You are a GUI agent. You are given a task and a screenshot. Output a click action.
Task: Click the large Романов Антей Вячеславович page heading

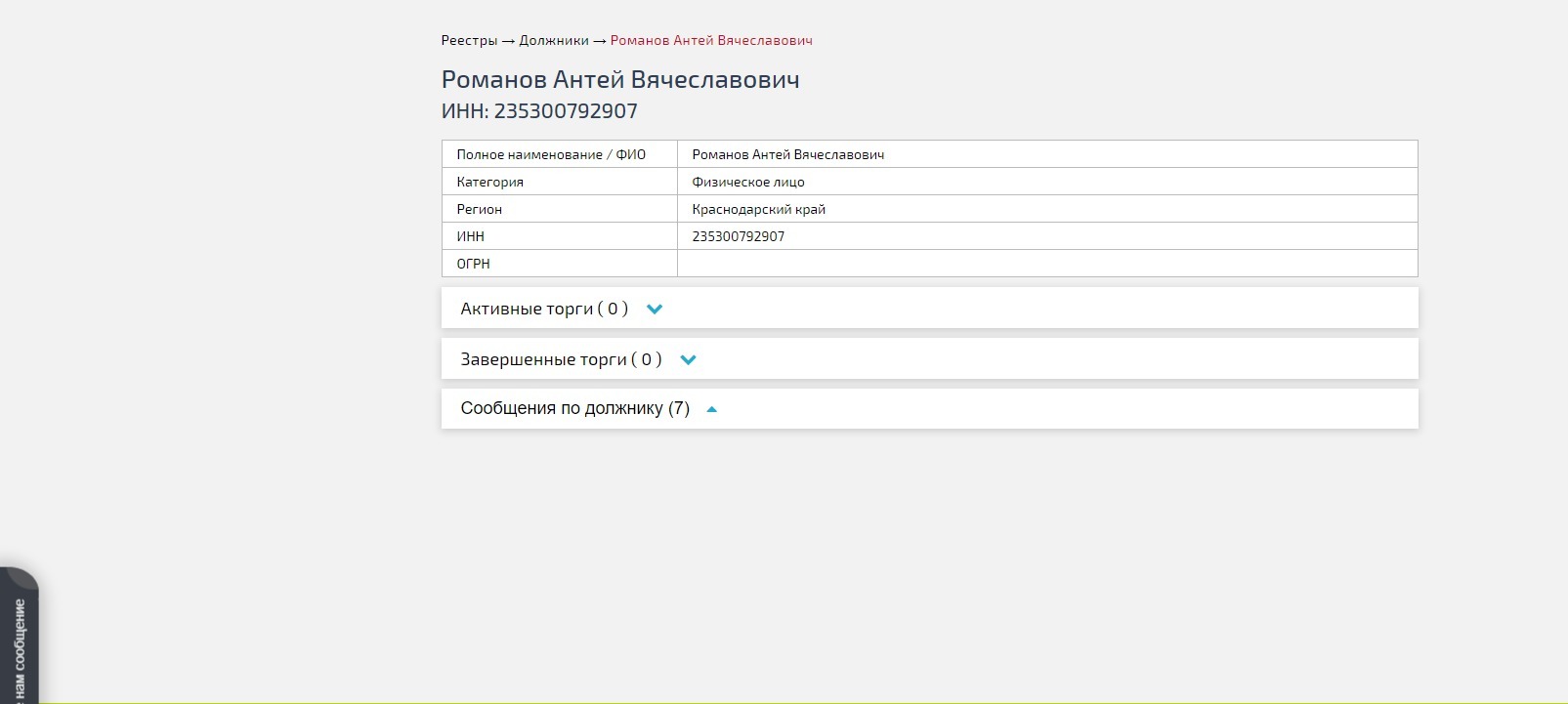(620, 80)
